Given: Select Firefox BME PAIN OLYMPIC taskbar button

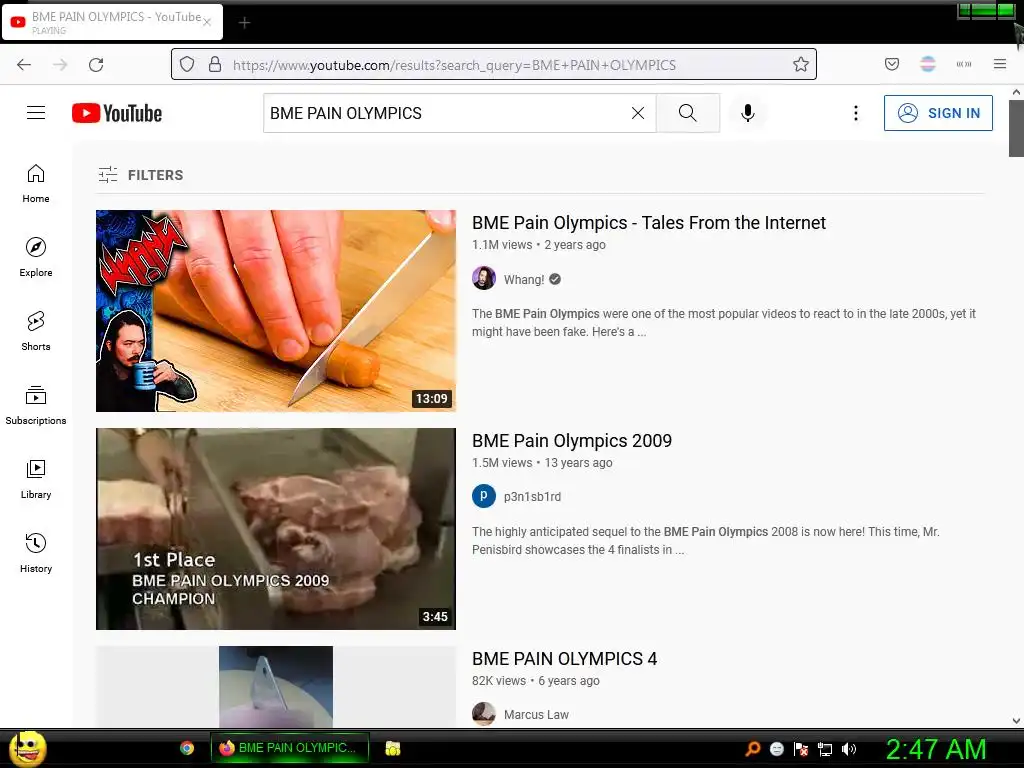Looking at the screenshot, I should (x=290, y=748).
